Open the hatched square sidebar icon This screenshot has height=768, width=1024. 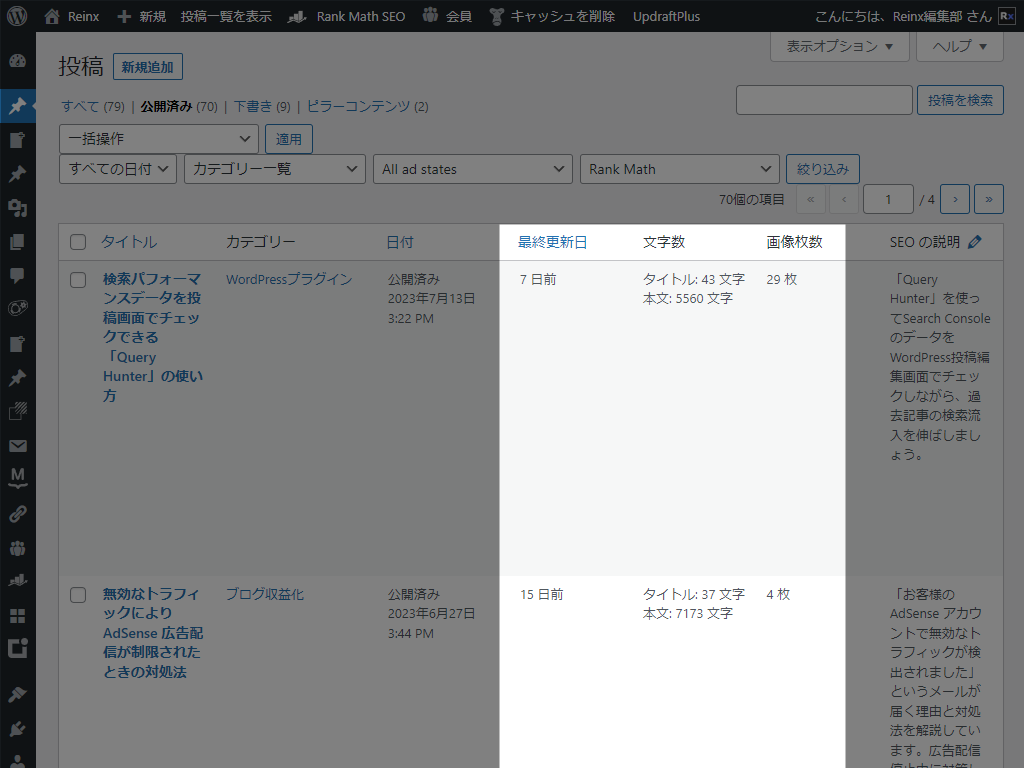coord(18,411)
